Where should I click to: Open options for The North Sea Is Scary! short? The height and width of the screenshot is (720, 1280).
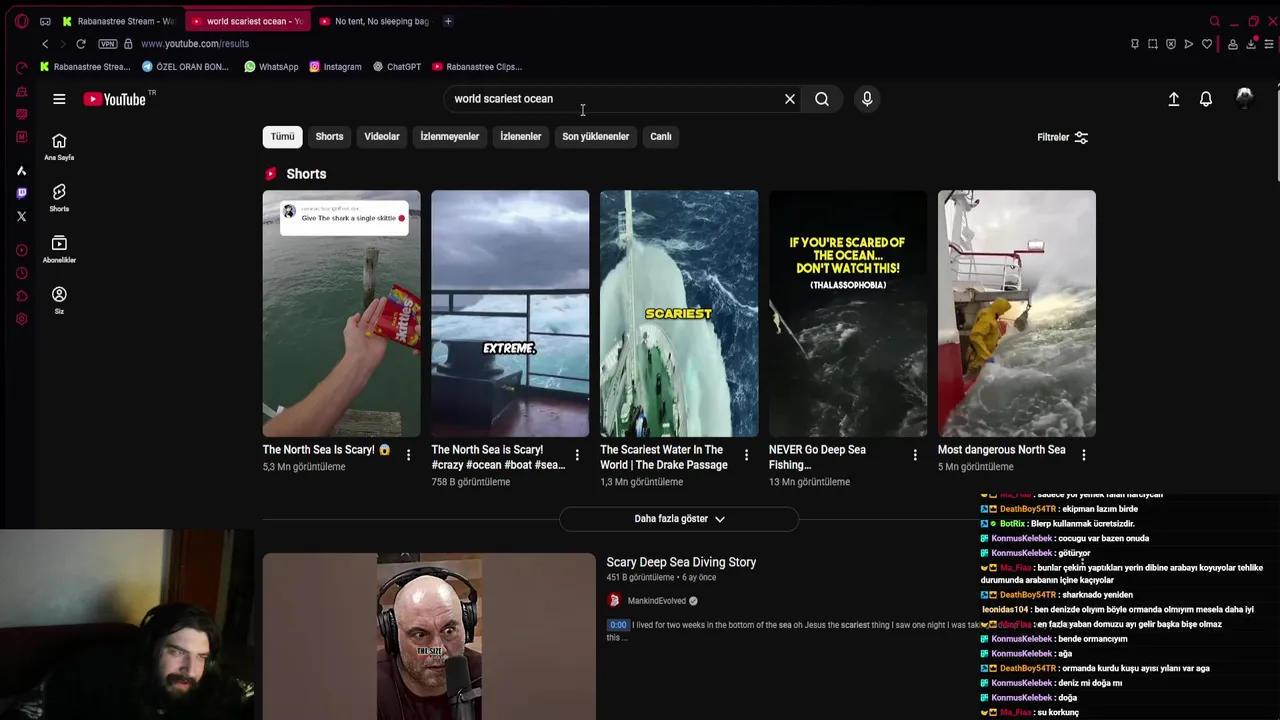point(408,455)
